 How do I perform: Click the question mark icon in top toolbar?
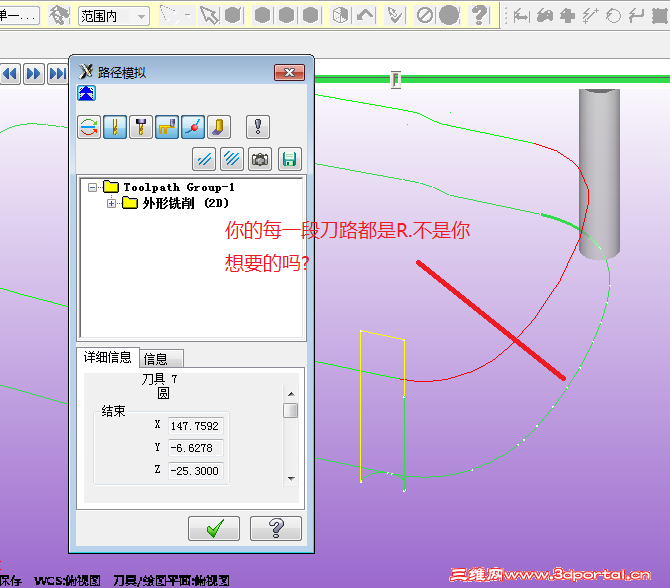(479, 15)
